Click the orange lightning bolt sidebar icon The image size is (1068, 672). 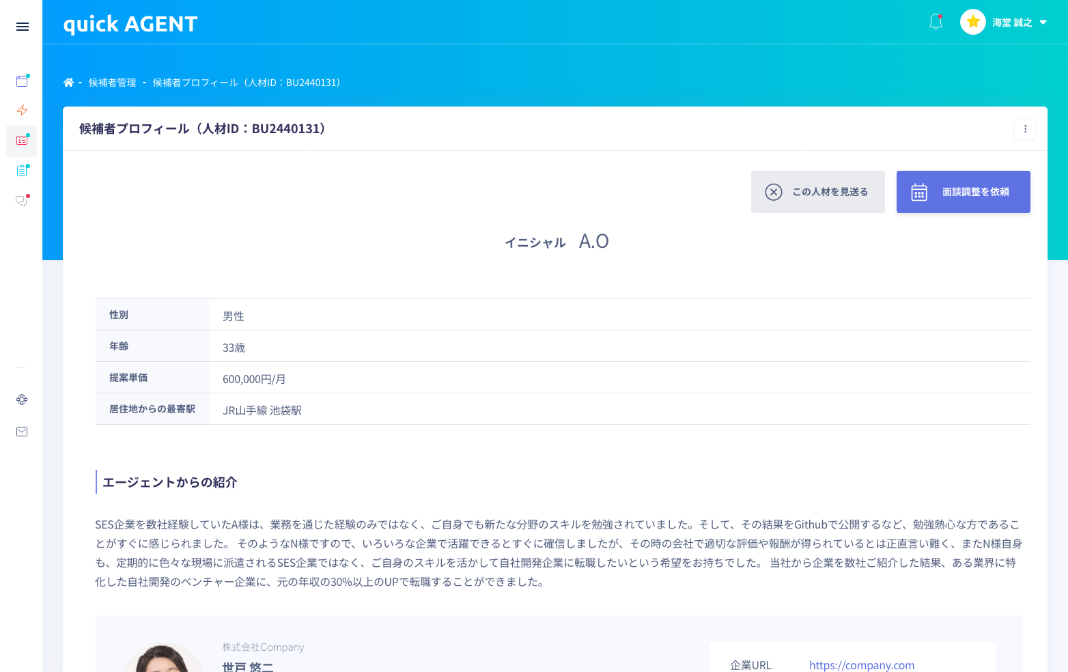coord(22,110)
